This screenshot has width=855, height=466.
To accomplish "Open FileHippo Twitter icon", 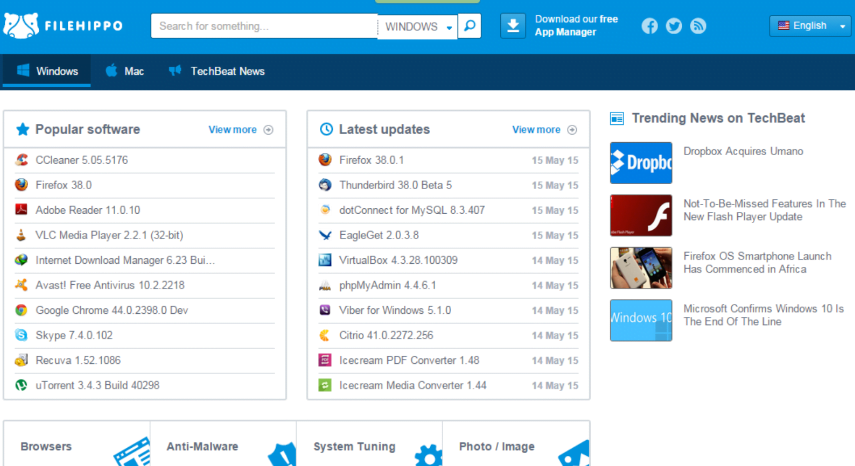I will tap(674, 26).
